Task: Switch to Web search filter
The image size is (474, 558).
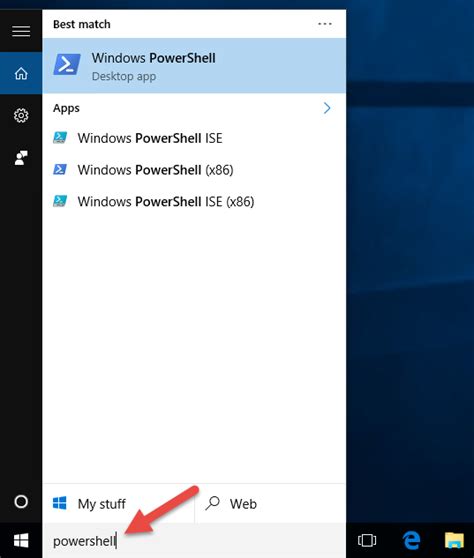Action: point(270,504)
